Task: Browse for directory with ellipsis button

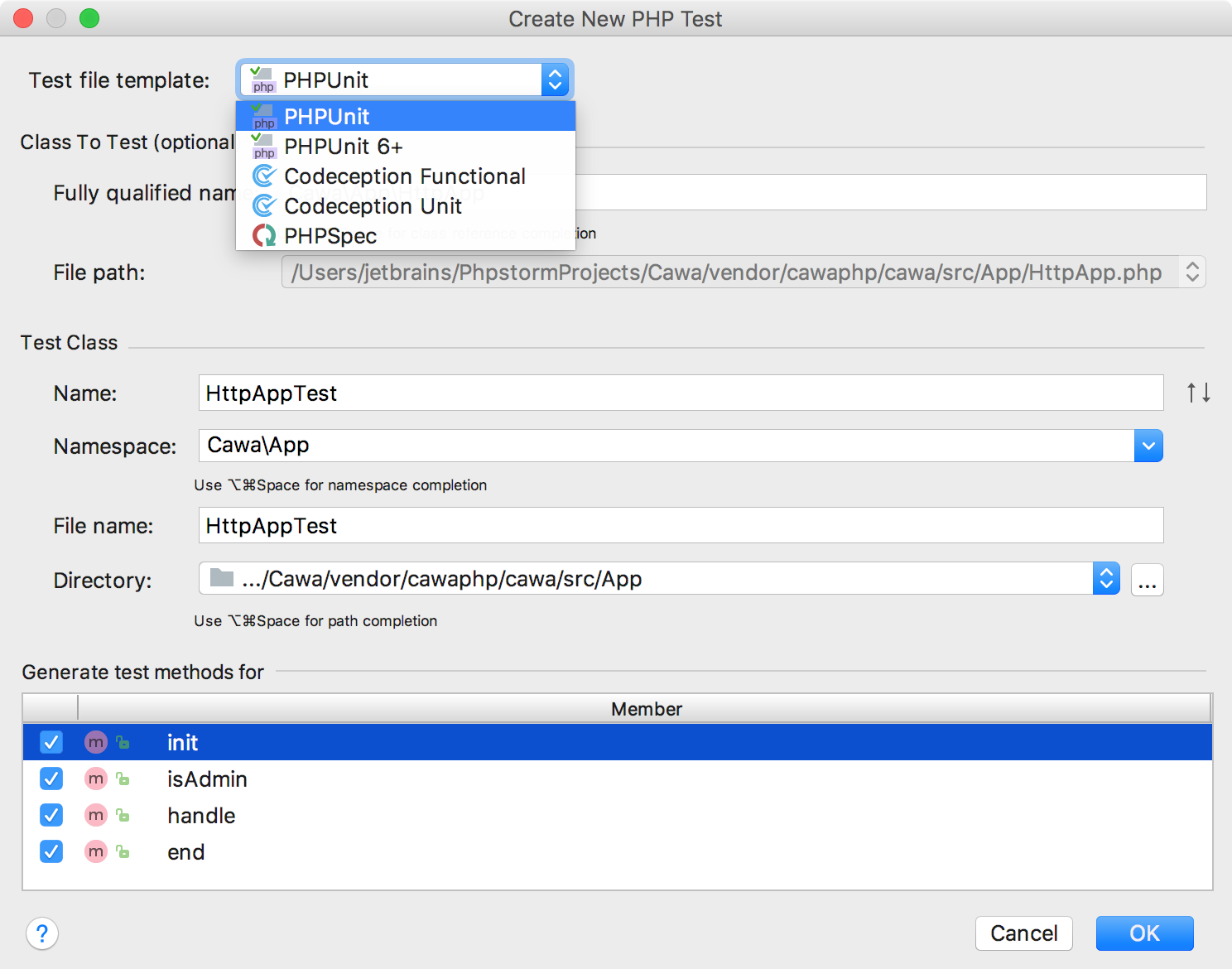Action: [x=1147, y=580]
